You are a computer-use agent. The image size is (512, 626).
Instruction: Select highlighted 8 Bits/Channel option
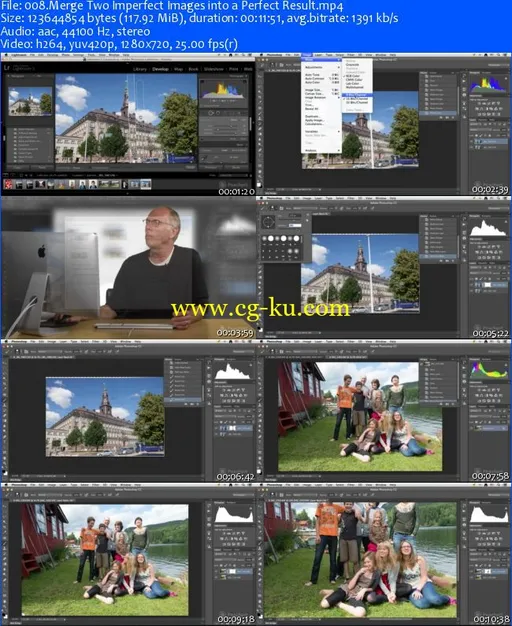point(357,95)
